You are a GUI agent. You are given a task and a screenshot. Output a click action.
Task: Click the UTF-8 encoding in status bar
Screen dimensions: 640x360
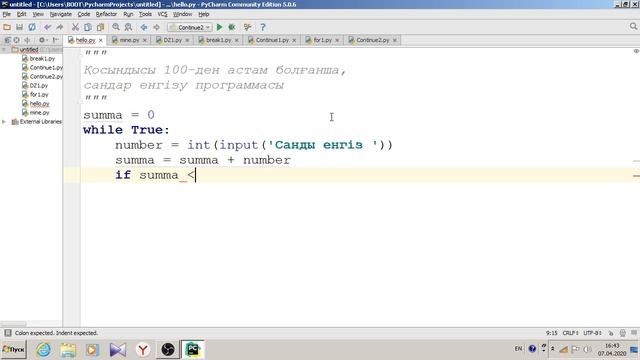point(592,333)
